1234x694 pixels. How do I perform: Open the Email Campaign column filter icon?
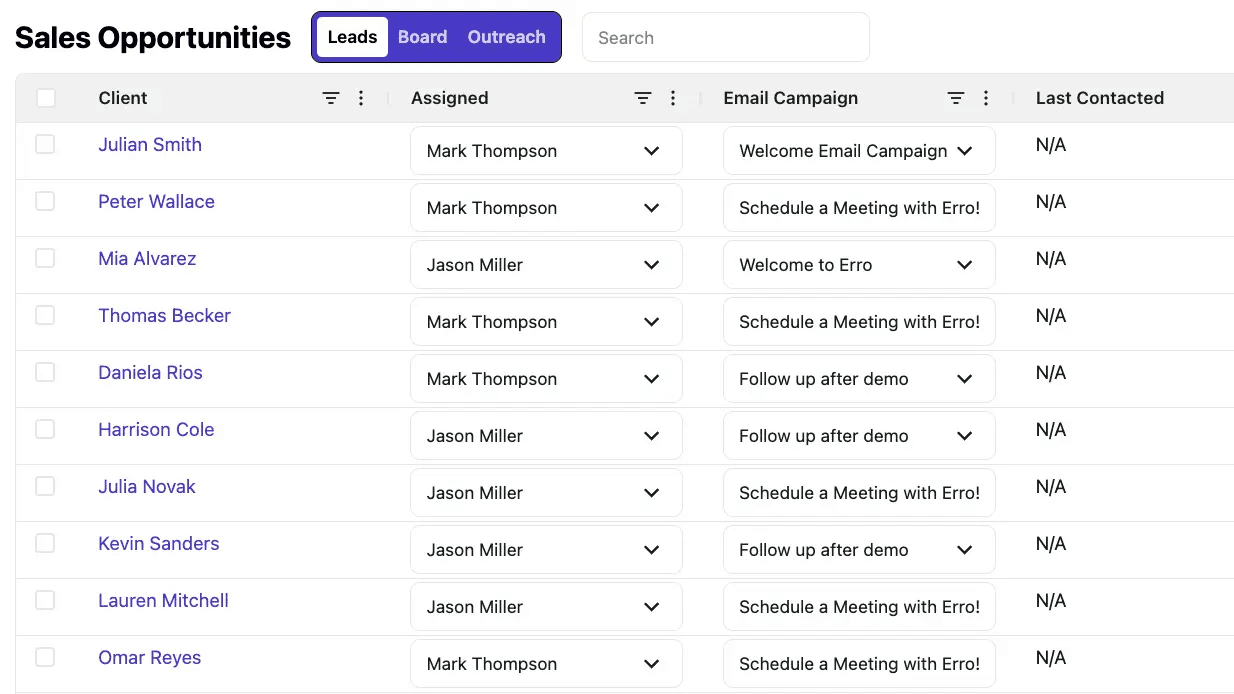pos(956,98)
